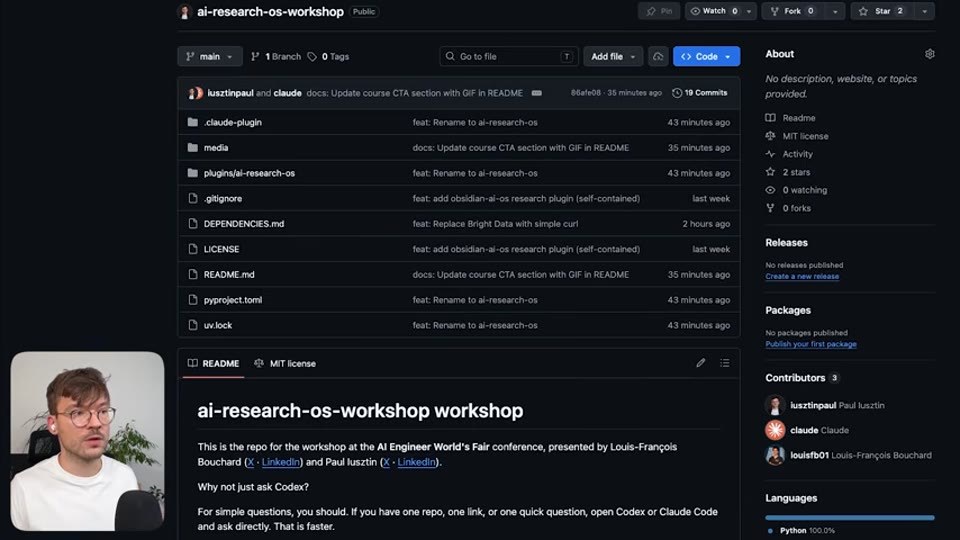Click the commit message ellipsis icon
The width and height of the screenshot is (960, 540).
click(x=536, y=93)
